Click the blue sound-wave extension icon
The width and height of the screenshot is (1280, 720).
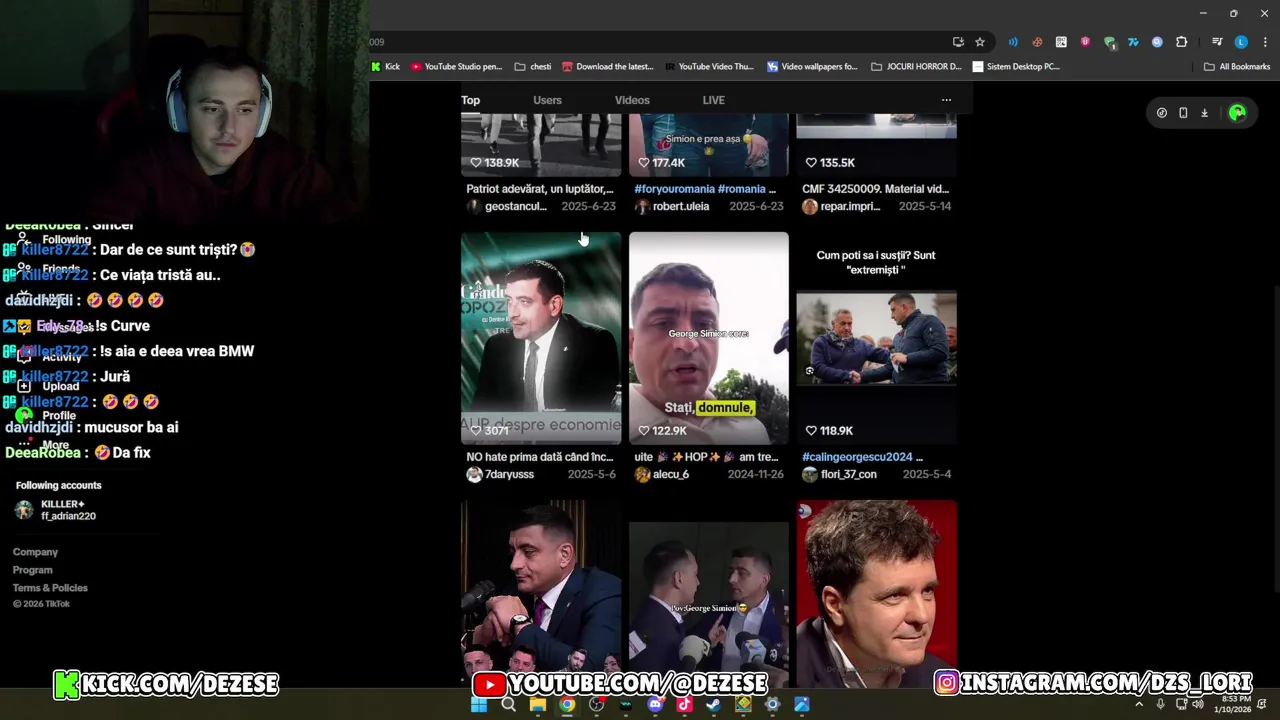(x=1013, y=42)
